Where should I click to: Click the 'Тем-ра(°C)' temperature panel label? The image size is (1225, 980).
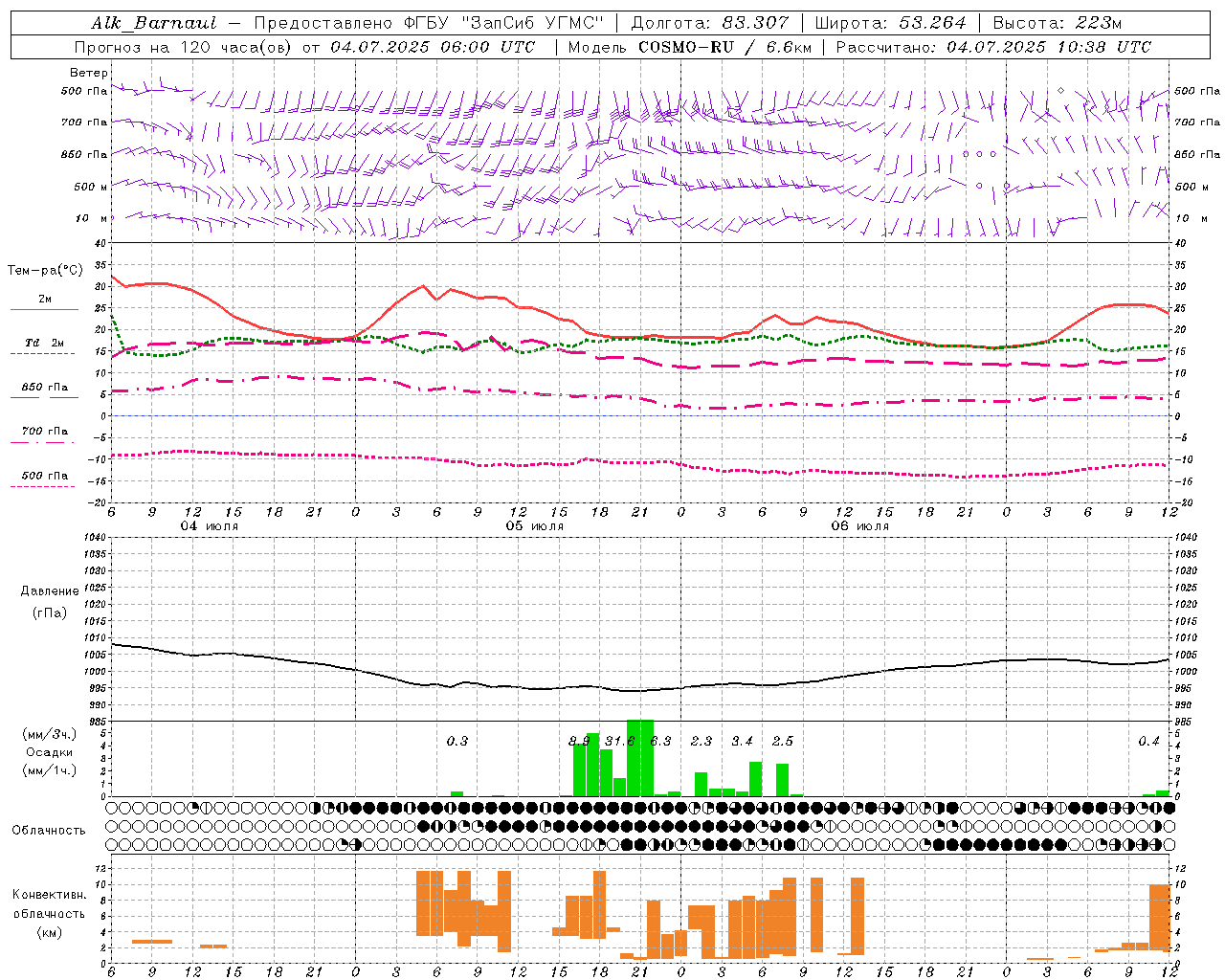[x=45, y=271]
